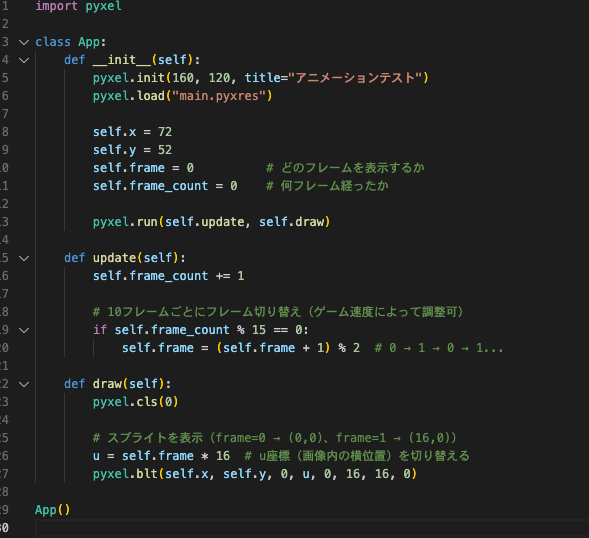This screenshot has height=538, width=589.
Task: Collapse the class App fold chevron
Action: 24,42
